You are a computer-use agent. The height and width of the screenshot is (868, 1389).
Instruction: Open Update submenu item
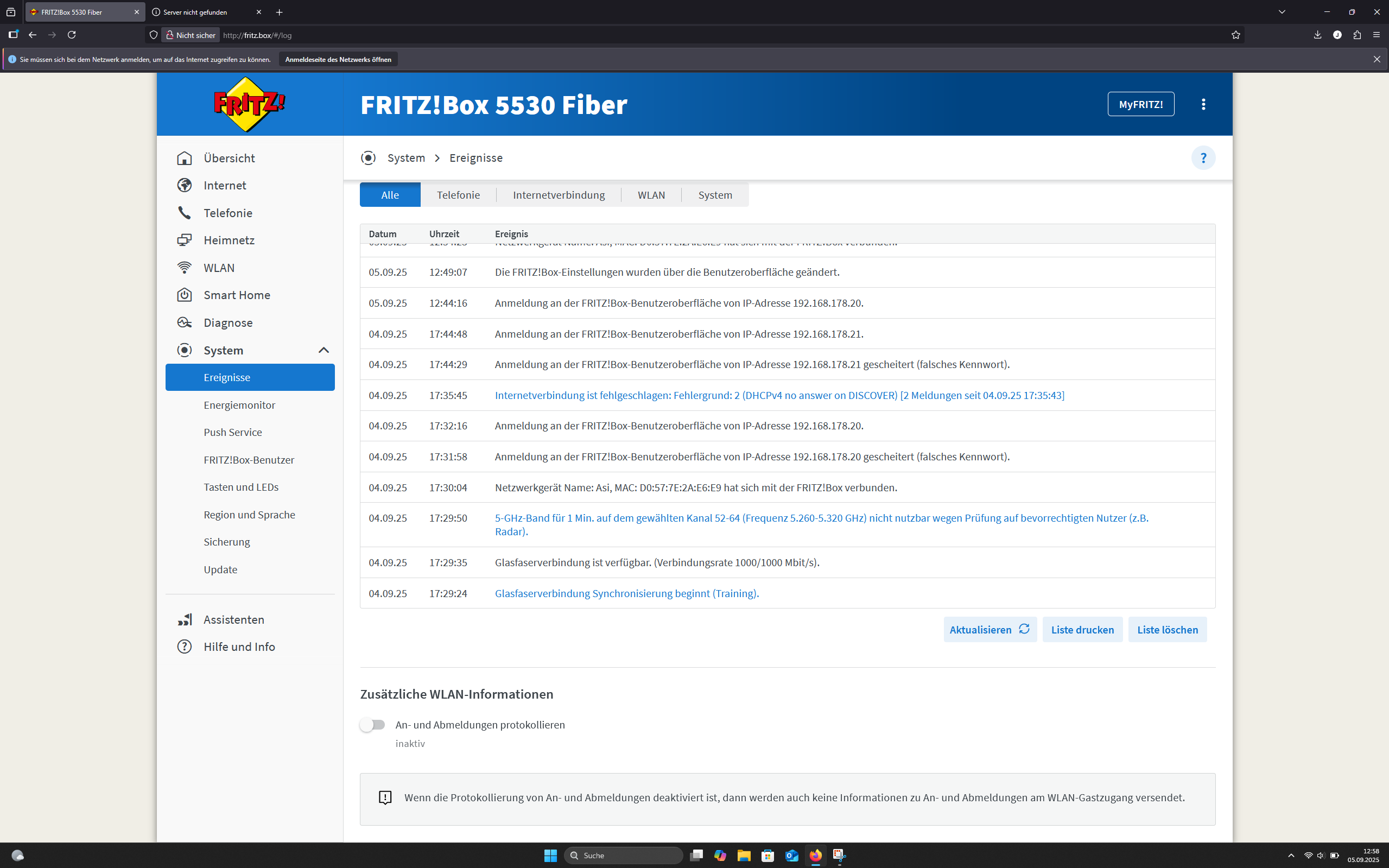(x=250, y=569)
